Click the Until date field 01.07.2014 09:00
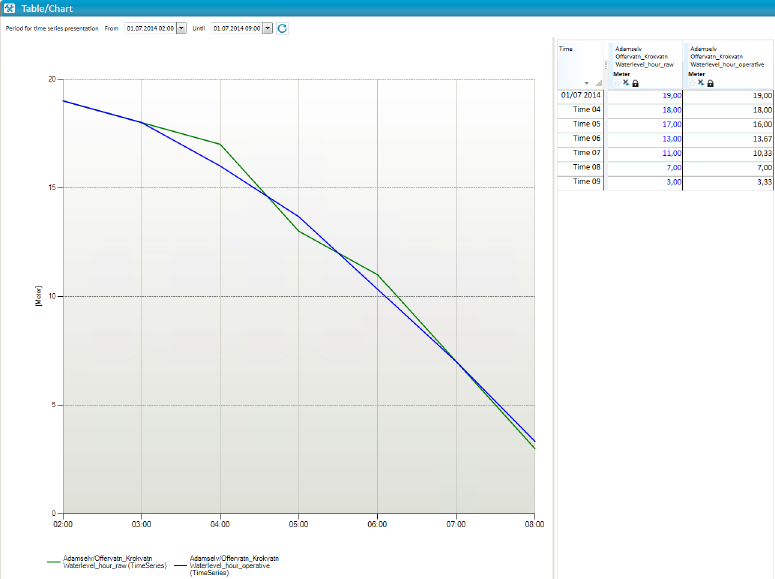Screen dimensions: 775x579 (235, 28)
